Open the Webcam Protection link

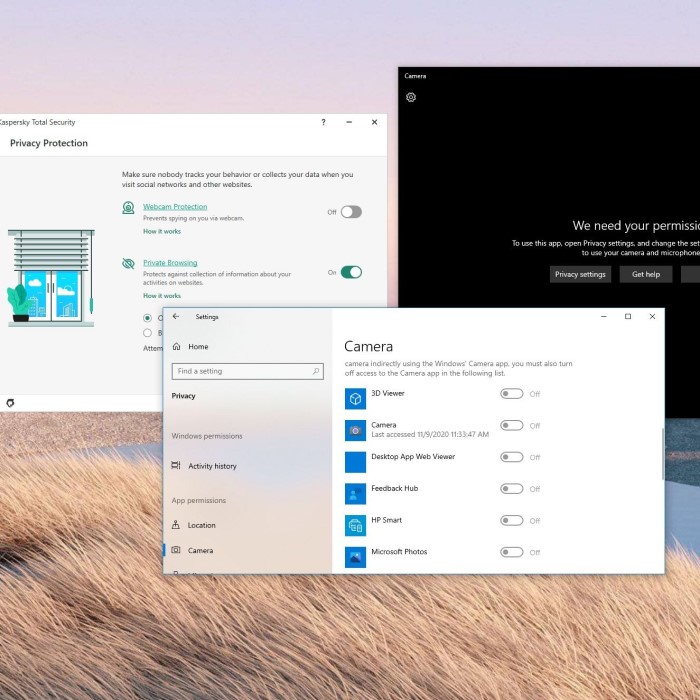tap(175, 207)
